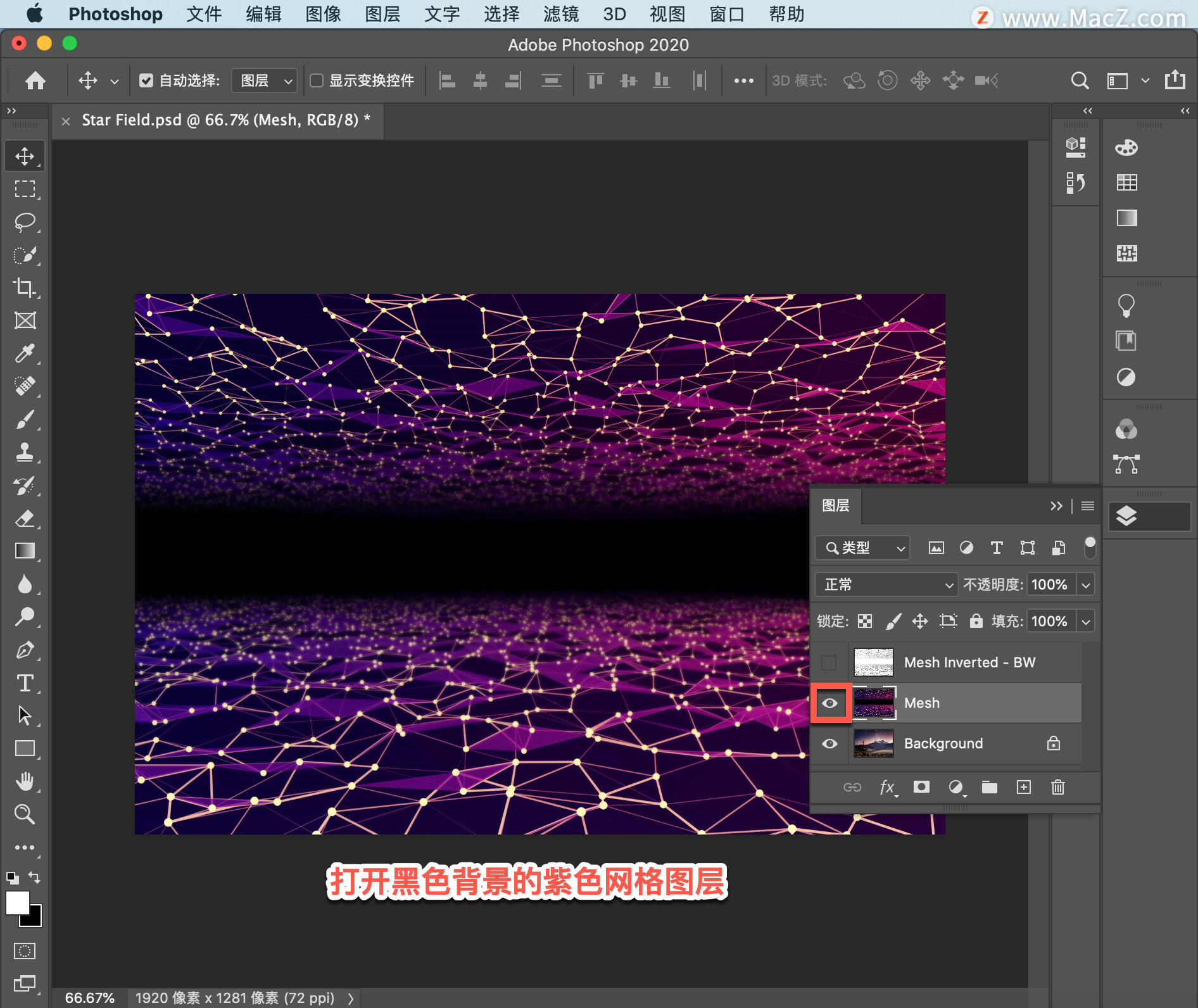Disable the auto-select checkbox
The image size is (1198, 1008).
[146, 80]
